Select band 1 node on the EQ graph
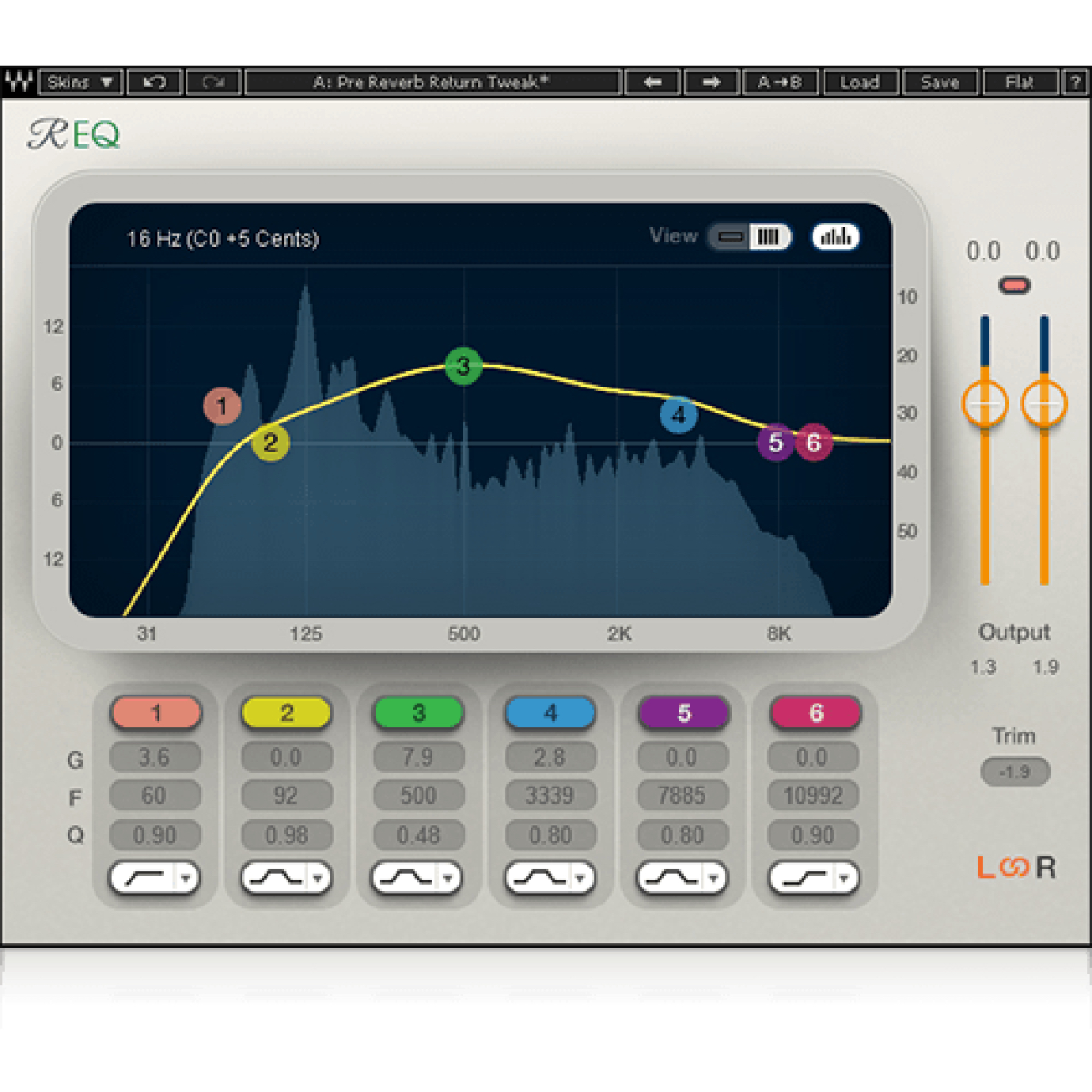Image resolution: width=1092 pixels, height=1092 pixels. point(222,406)
